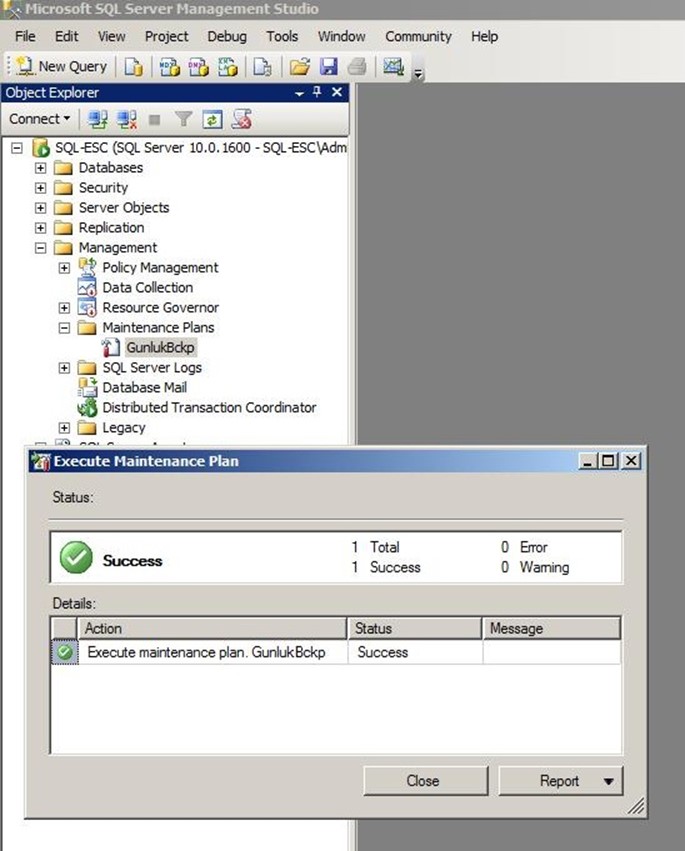Expand the Legacy folder
Viewport: 685px width, 851px height.
point(64,428)
